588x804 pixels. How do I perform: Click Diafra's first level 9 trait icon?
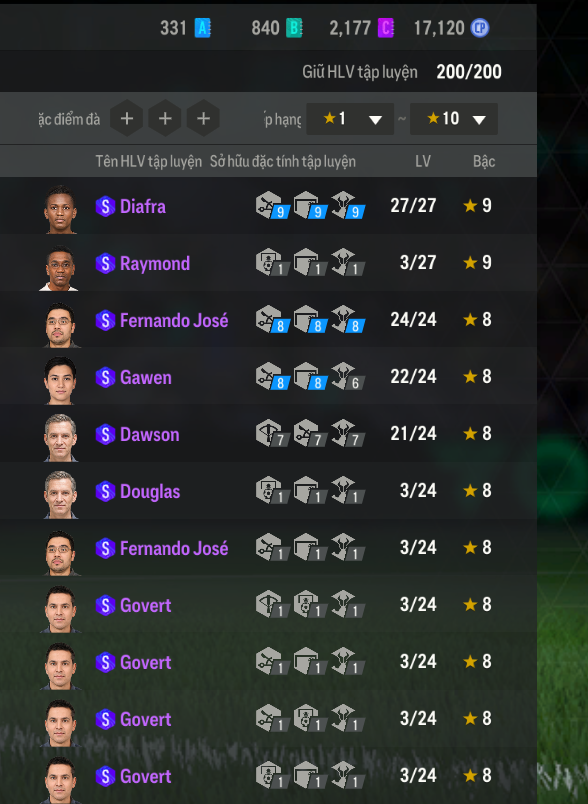[273, 205]
